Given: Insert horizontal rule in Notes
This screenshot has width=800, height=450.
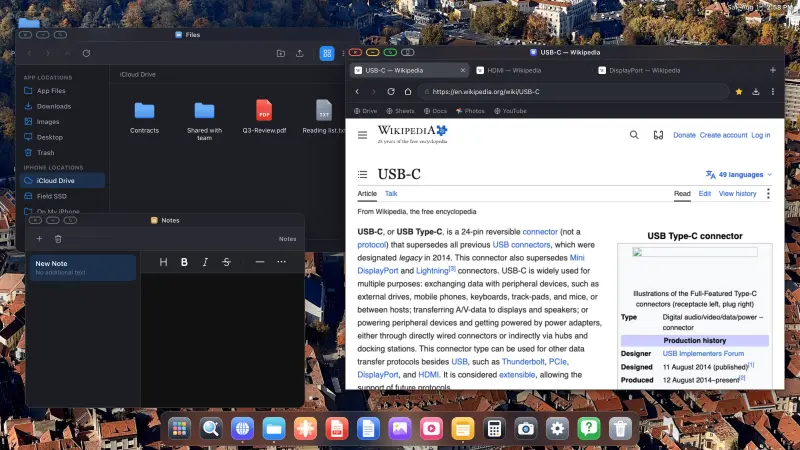Looking at the screenshot, I should (x=260, y=262).
